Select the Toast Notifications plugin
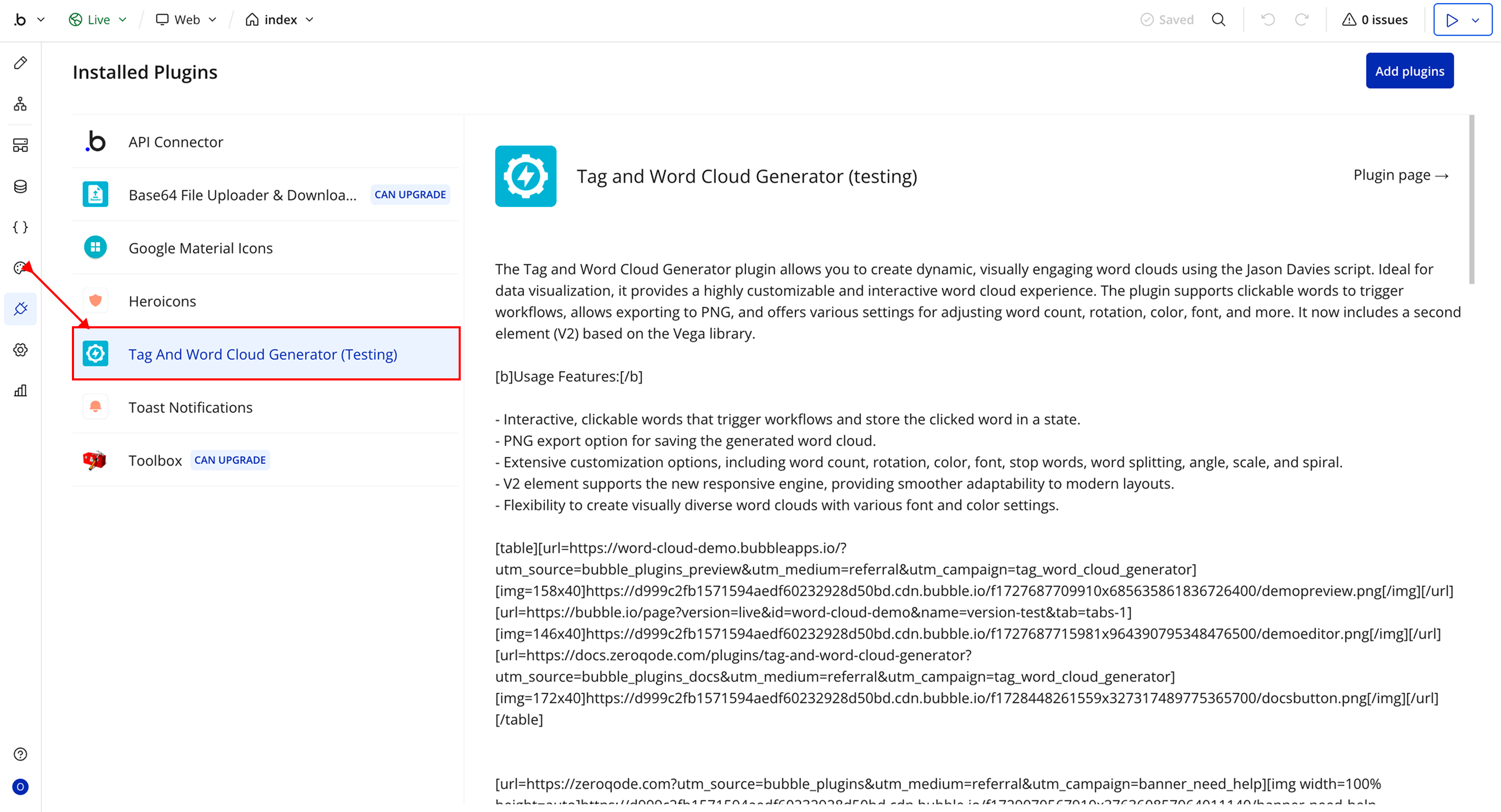Screen dimensions: 1501x812 pos(190,407)
